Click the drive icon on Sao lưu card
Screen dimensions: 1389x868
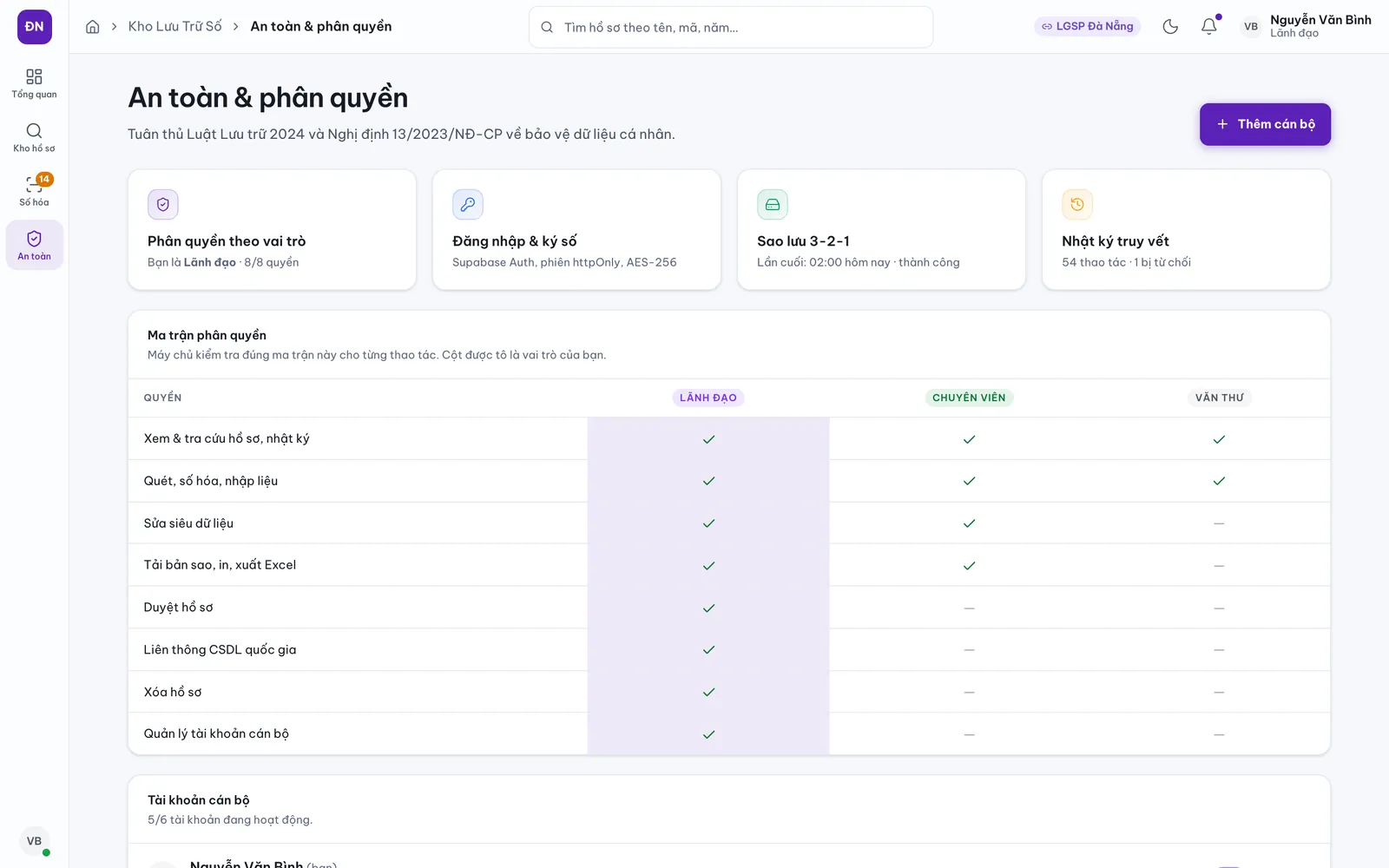pos(773,205)
